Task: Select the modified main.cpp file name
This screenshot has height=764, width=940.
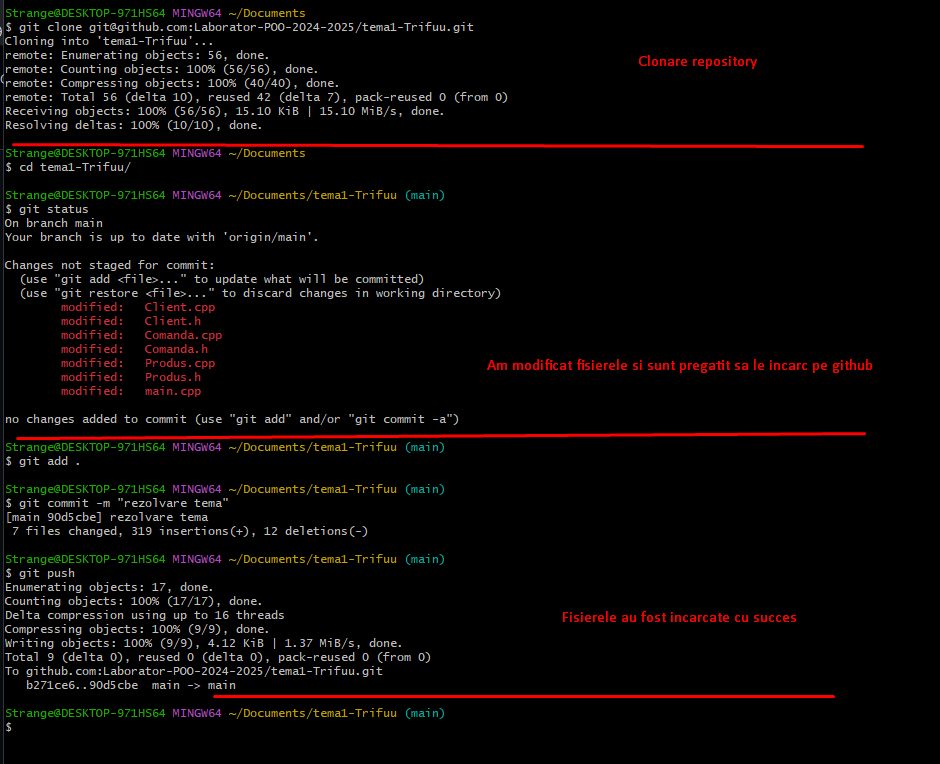Action: 172,391
